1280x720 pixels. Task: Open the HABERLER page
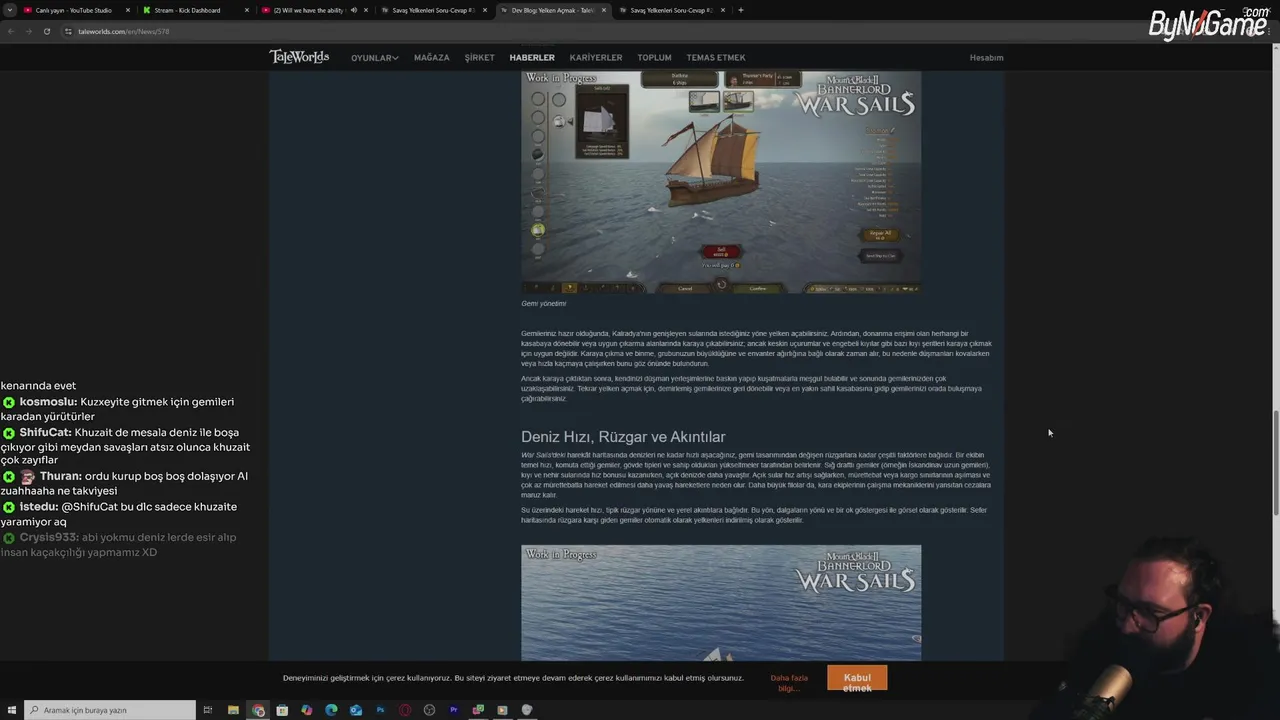click(x=532, y=58)
